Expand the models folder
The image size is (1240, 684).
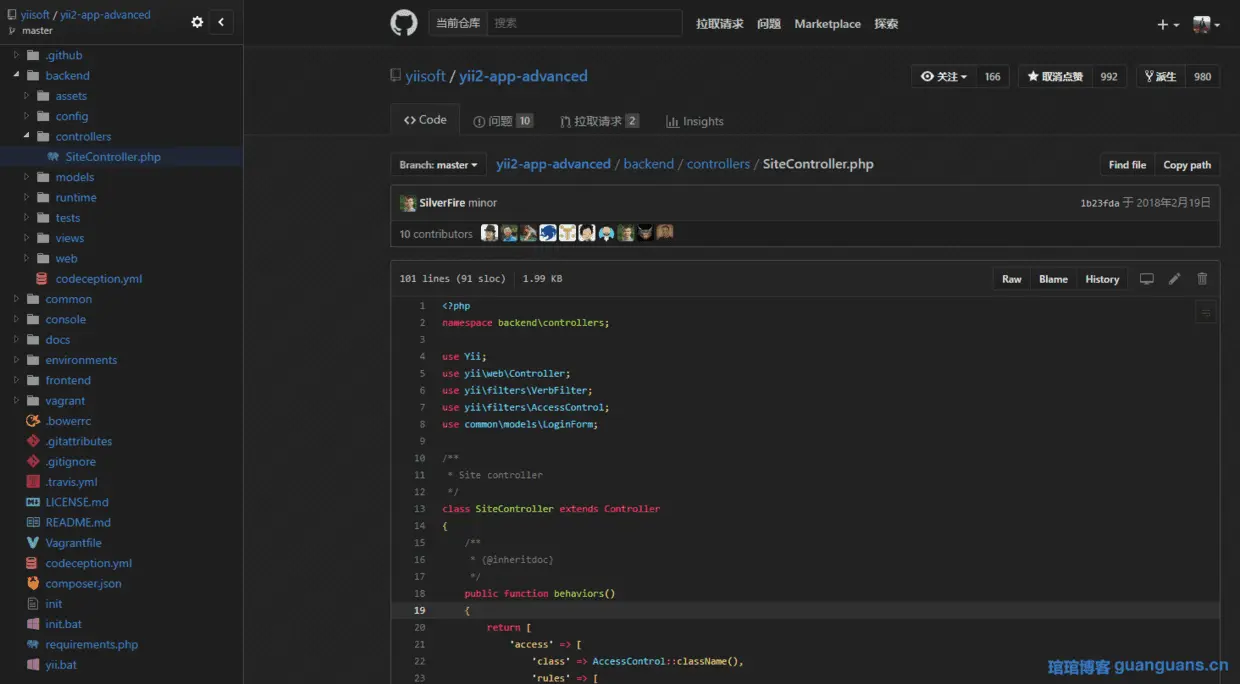[27, 177]
